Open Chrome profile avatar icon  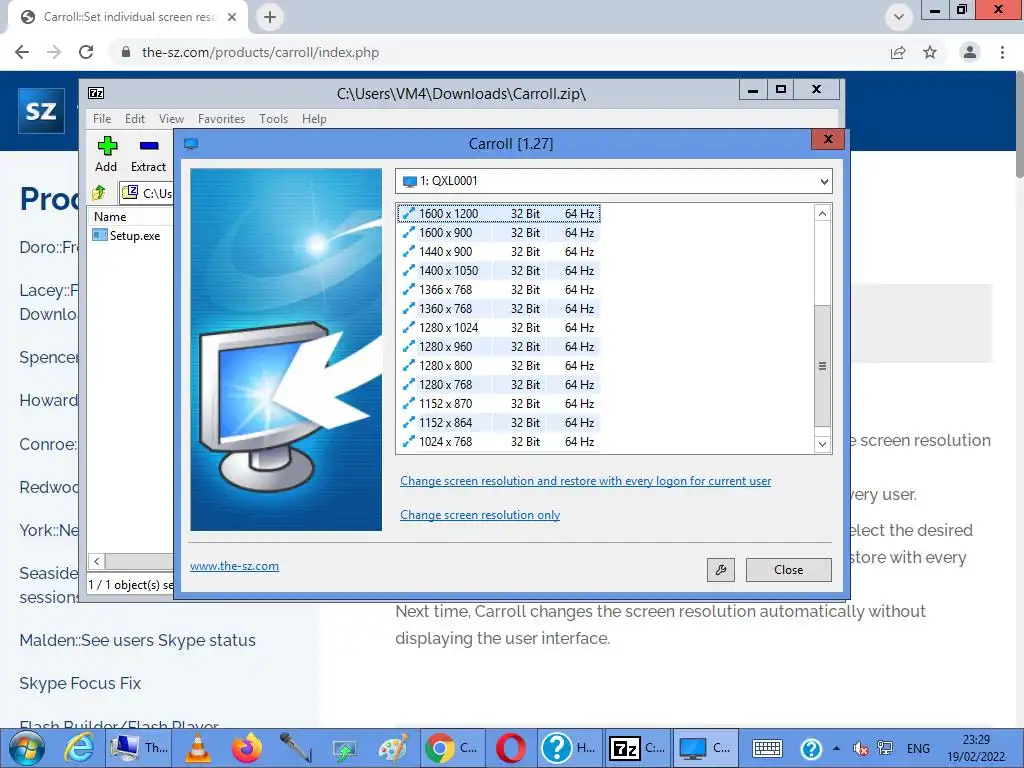click(970, 52)
